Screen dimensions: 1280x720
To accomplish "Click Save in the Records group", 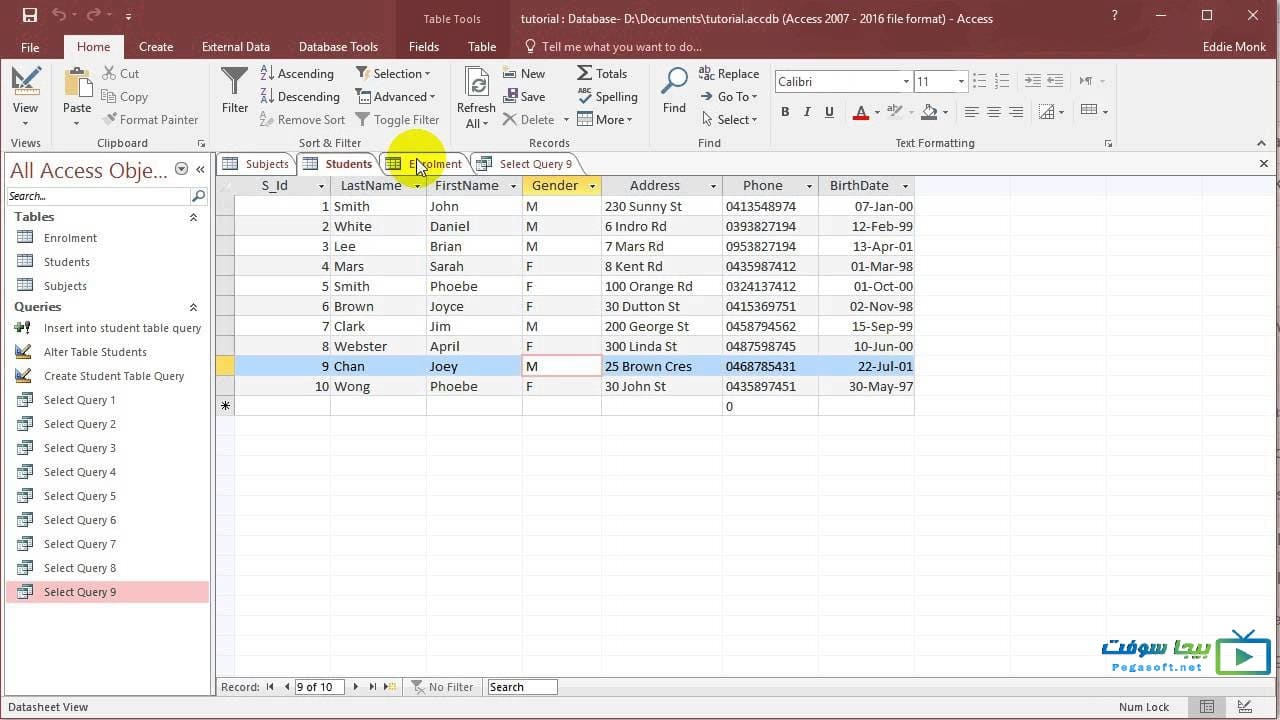I will pos(524,96).
